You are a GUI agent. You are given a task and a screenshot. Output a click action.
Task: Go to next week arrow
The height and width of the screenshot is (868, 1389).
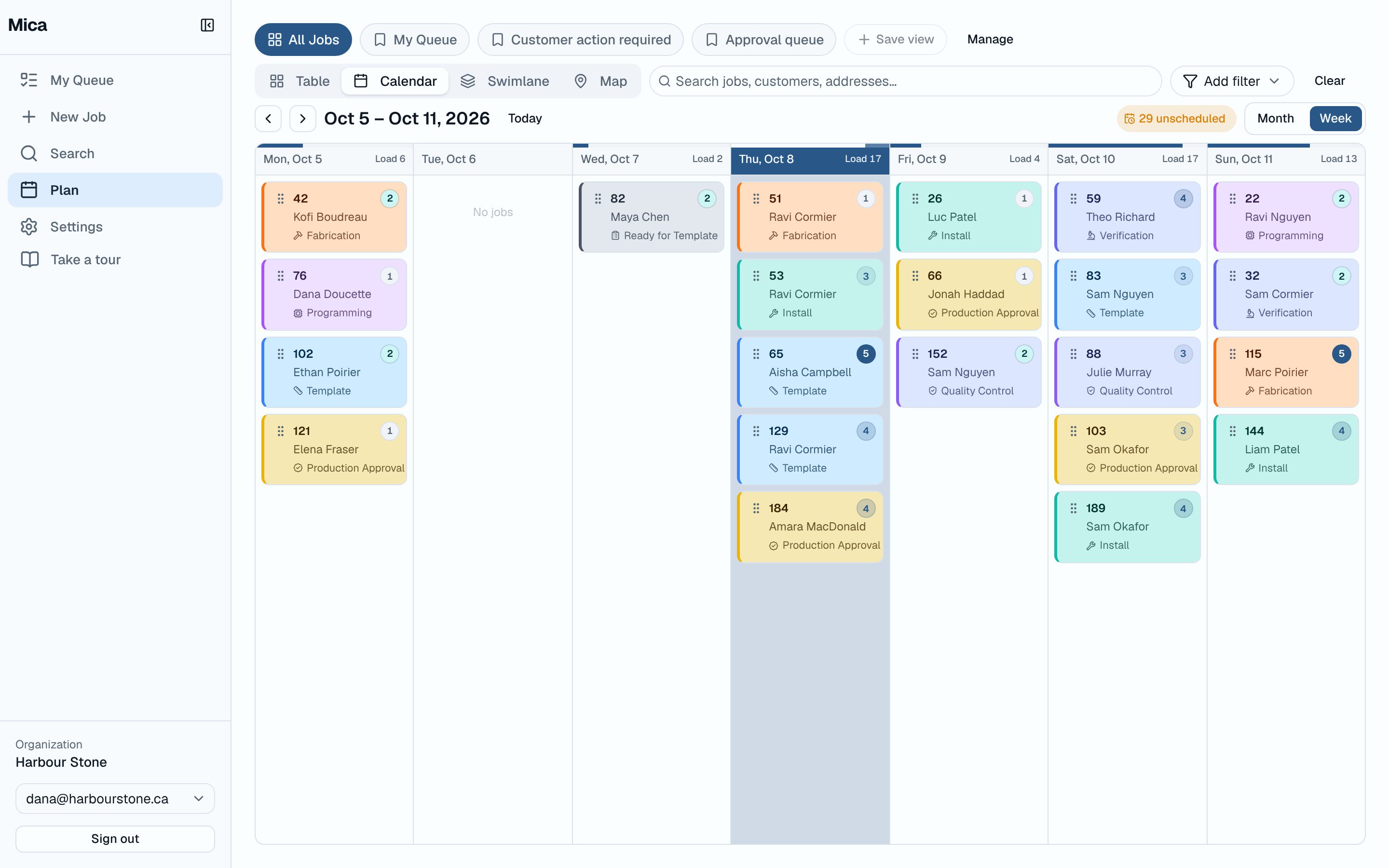point(302,118)
